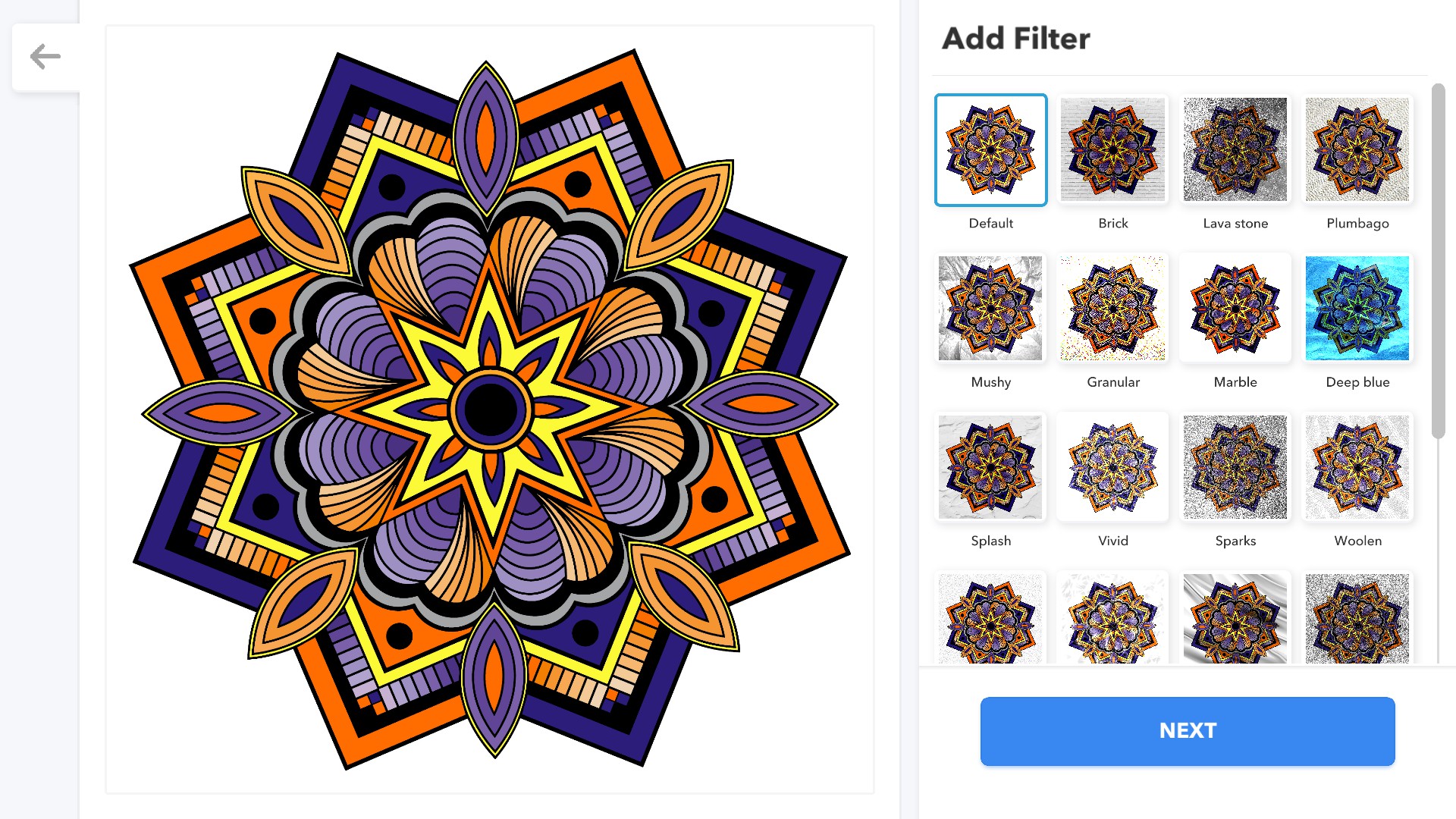This screenshot has height=819, width=1456.
Task: Apply the Mushy filter
Action: pos(990,309)
